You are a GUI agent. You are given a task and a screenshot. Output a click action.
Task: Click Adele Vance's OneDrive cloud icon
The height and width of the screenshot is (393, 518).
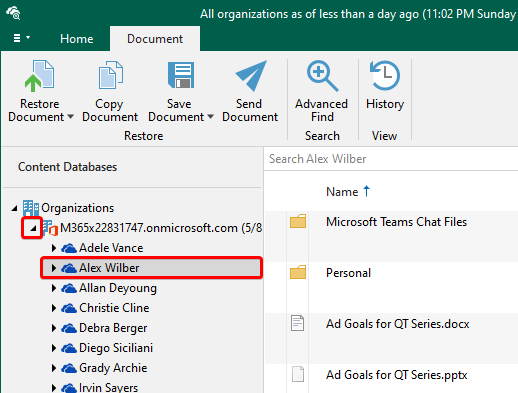click(69, 248)
